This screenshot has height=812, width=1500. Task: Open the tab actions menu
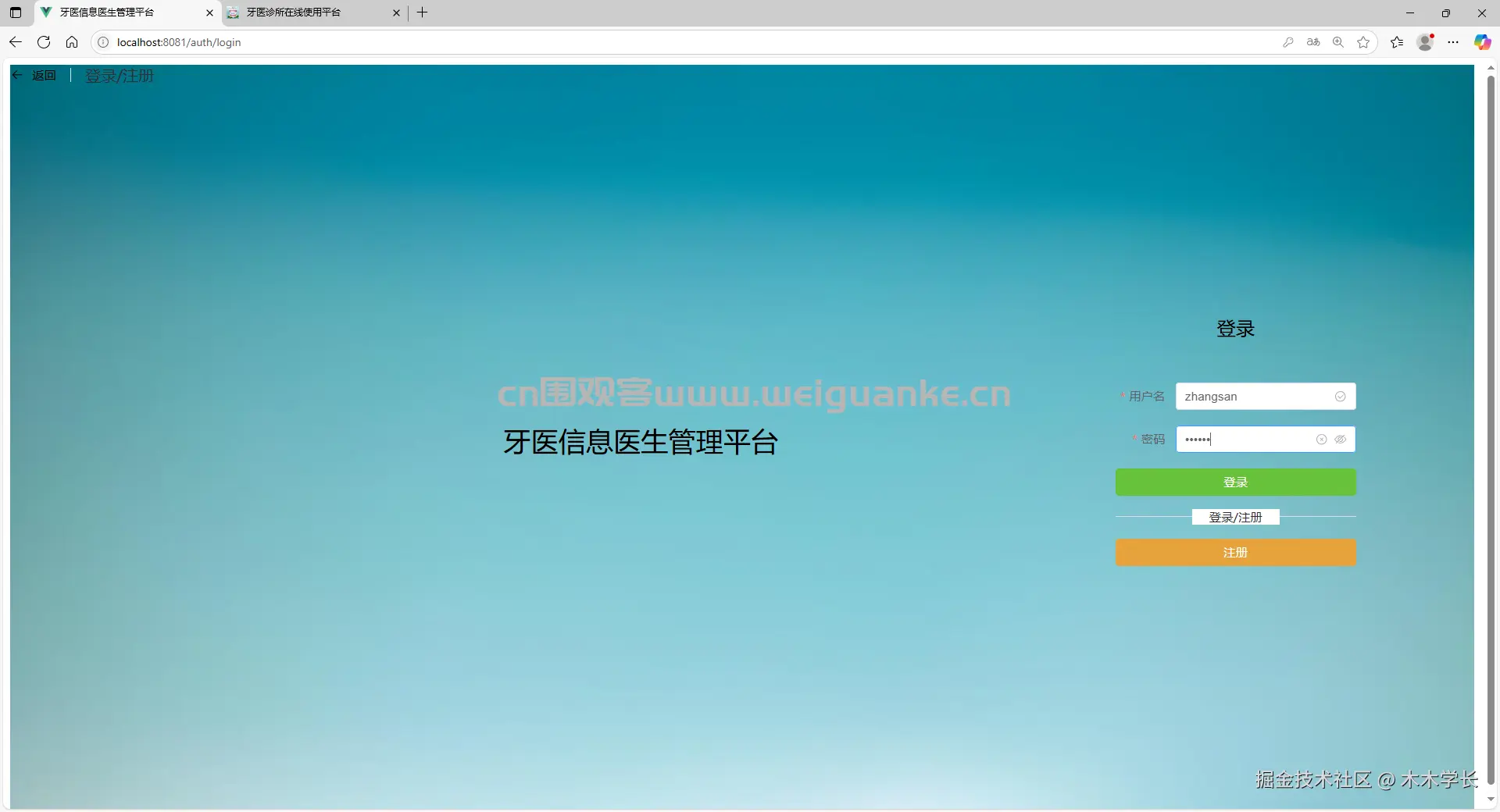click(x=15, y=12)
